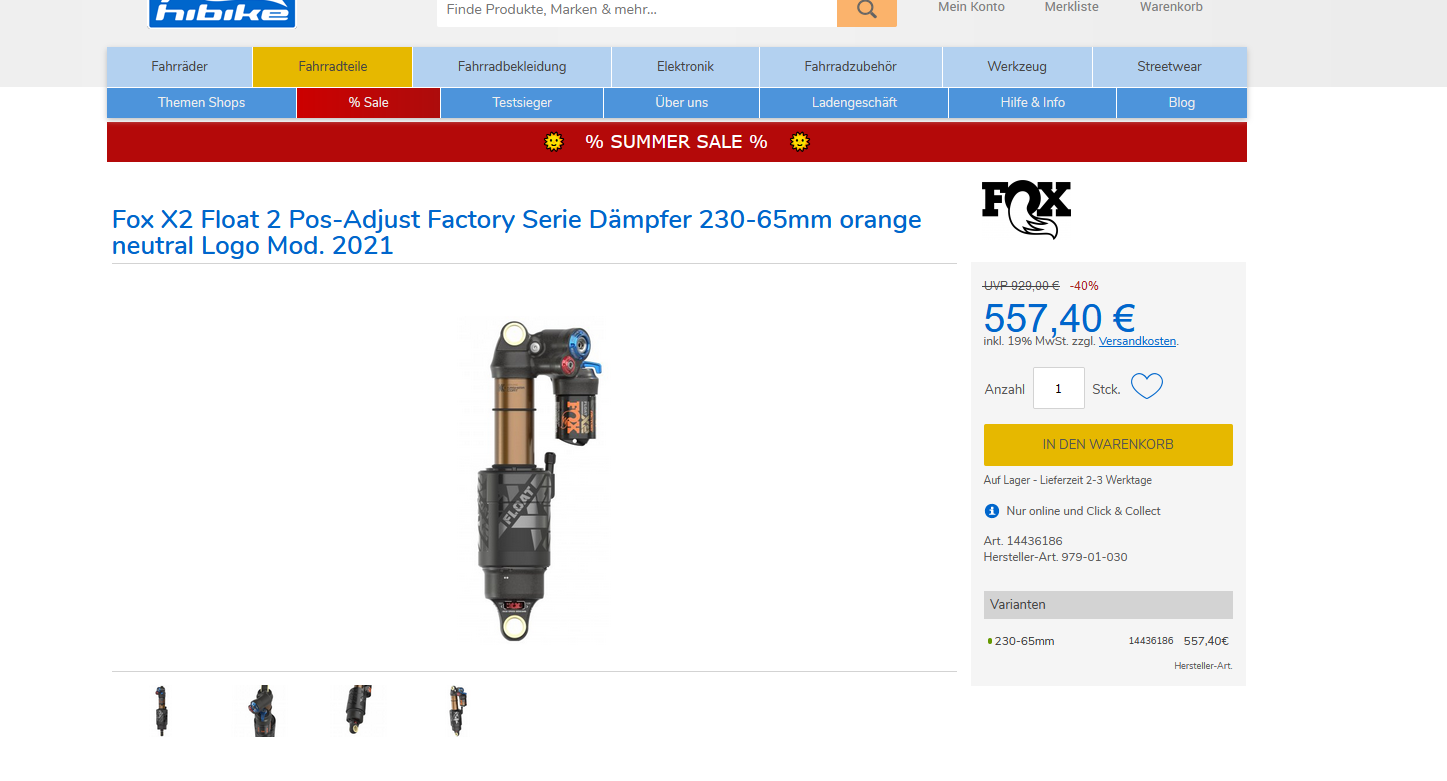Click the orange search magnifier button
The width and height of the screenshot is (1447, 781).
click(x=866, y=10)
